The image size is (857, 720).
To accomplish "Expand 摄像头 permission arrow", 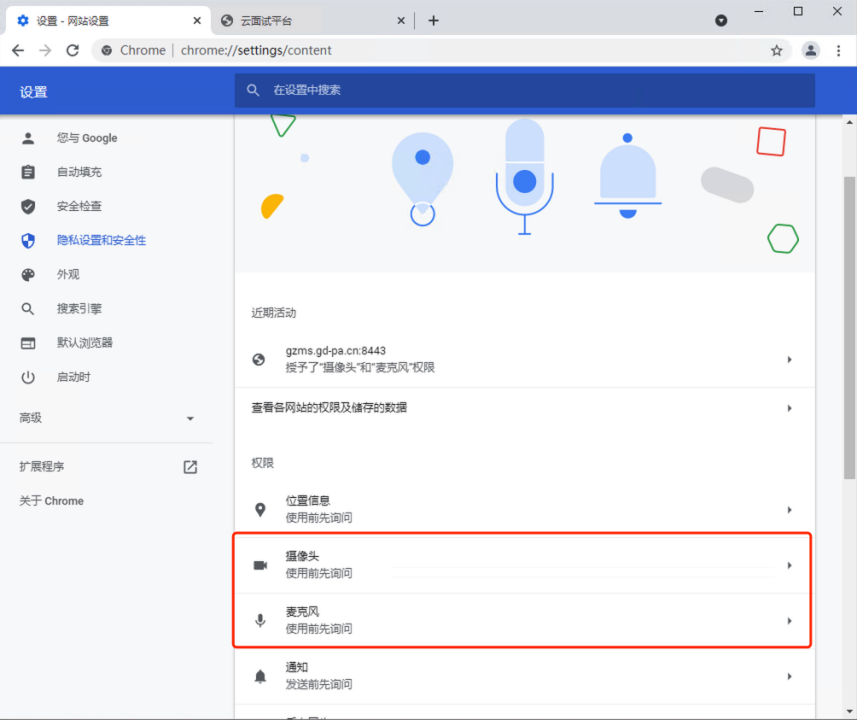I will (x=789, y=565).
